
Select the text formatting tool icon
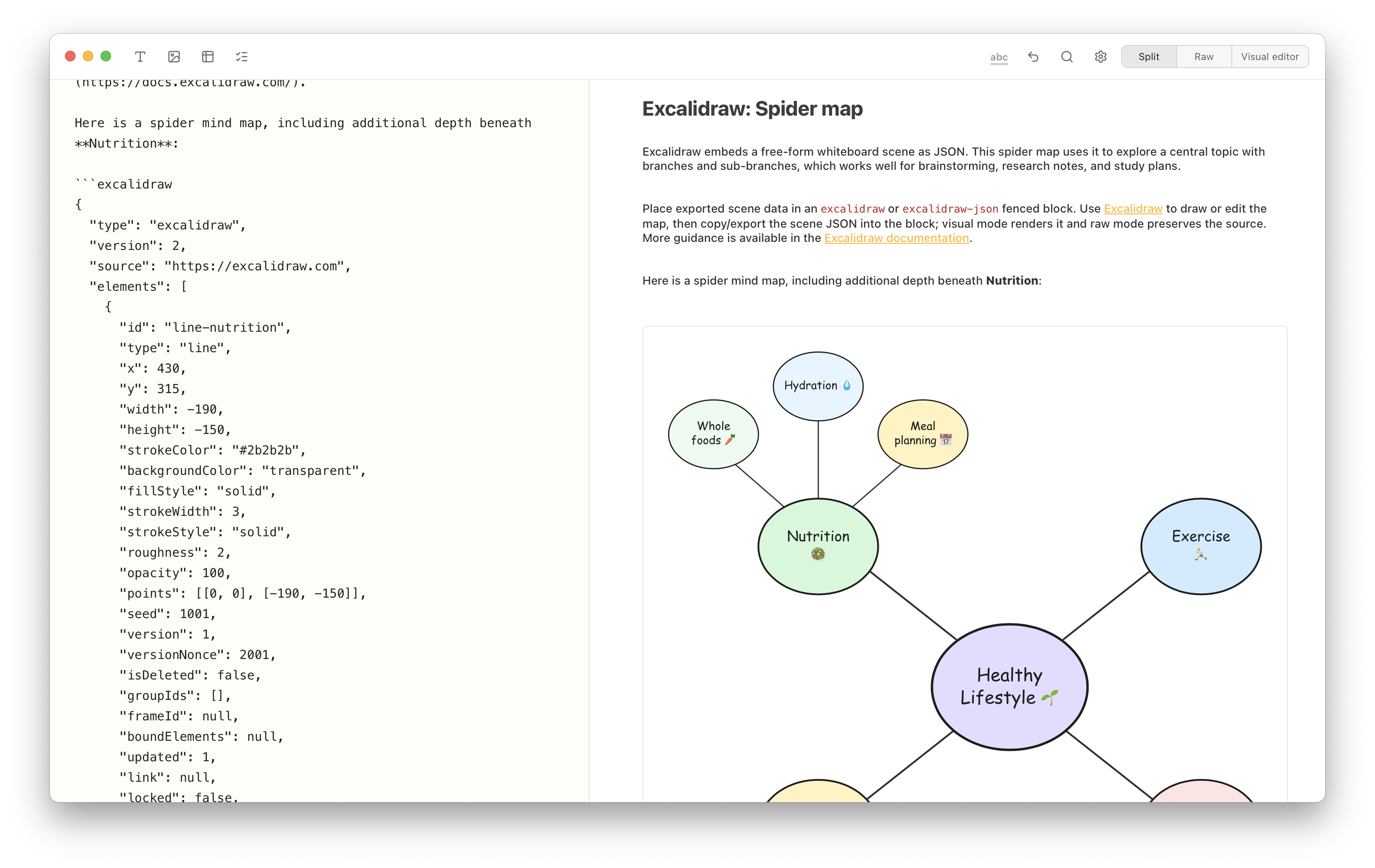(140, 56)
